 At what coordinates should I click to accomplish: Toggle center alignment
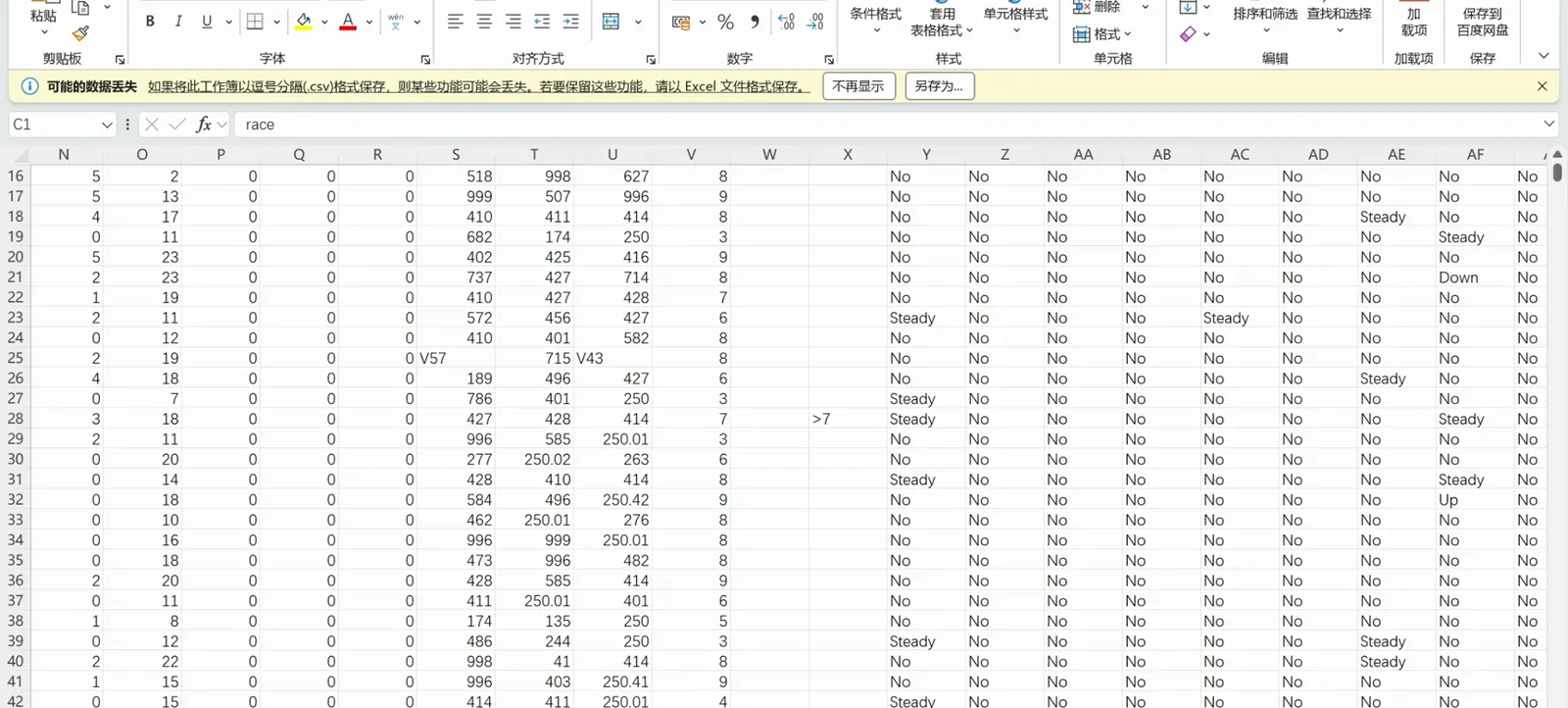click(484, 22)
